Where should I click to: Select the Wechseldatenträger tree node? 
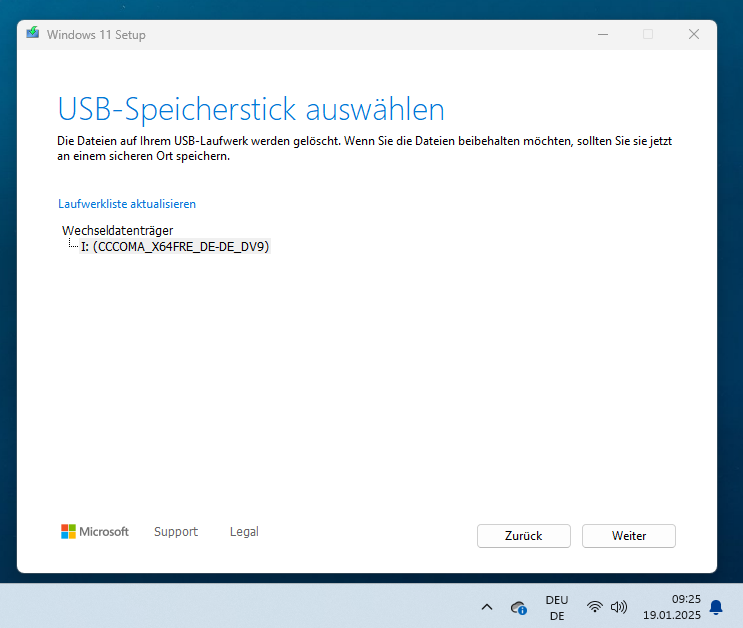click(118, 230)
